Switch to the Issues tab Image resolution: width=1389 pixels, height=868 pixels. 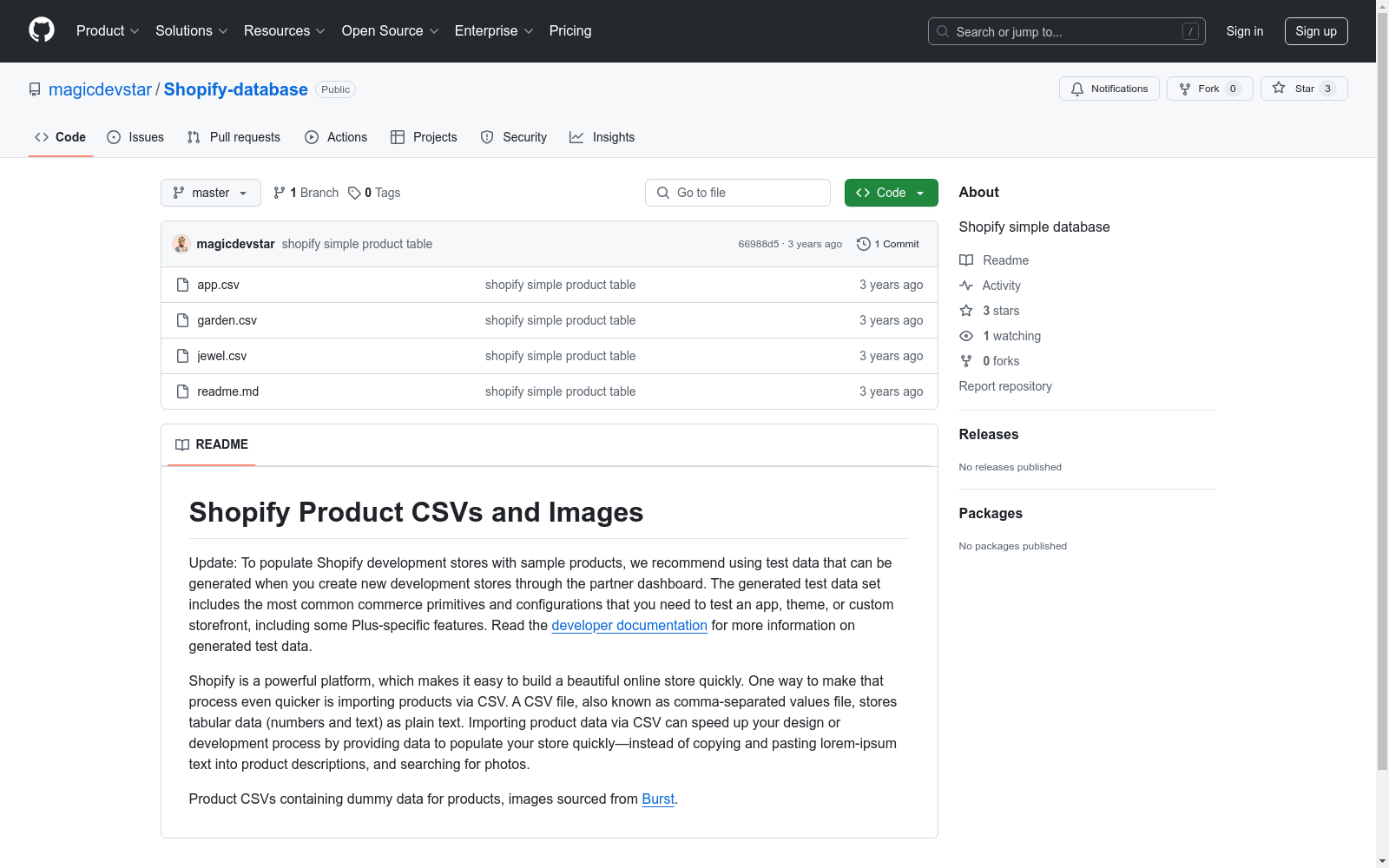click(135, 137)
